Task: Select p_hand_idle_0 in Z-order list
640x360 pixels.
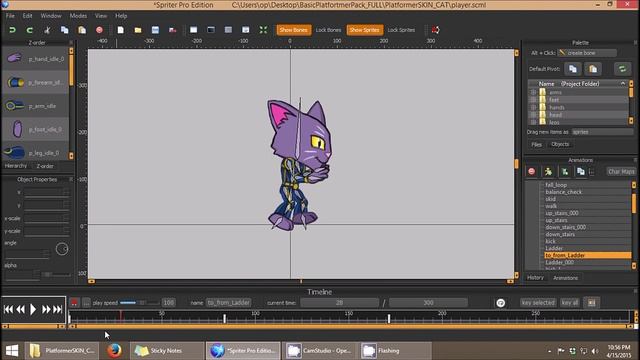Action: (36, 59)
